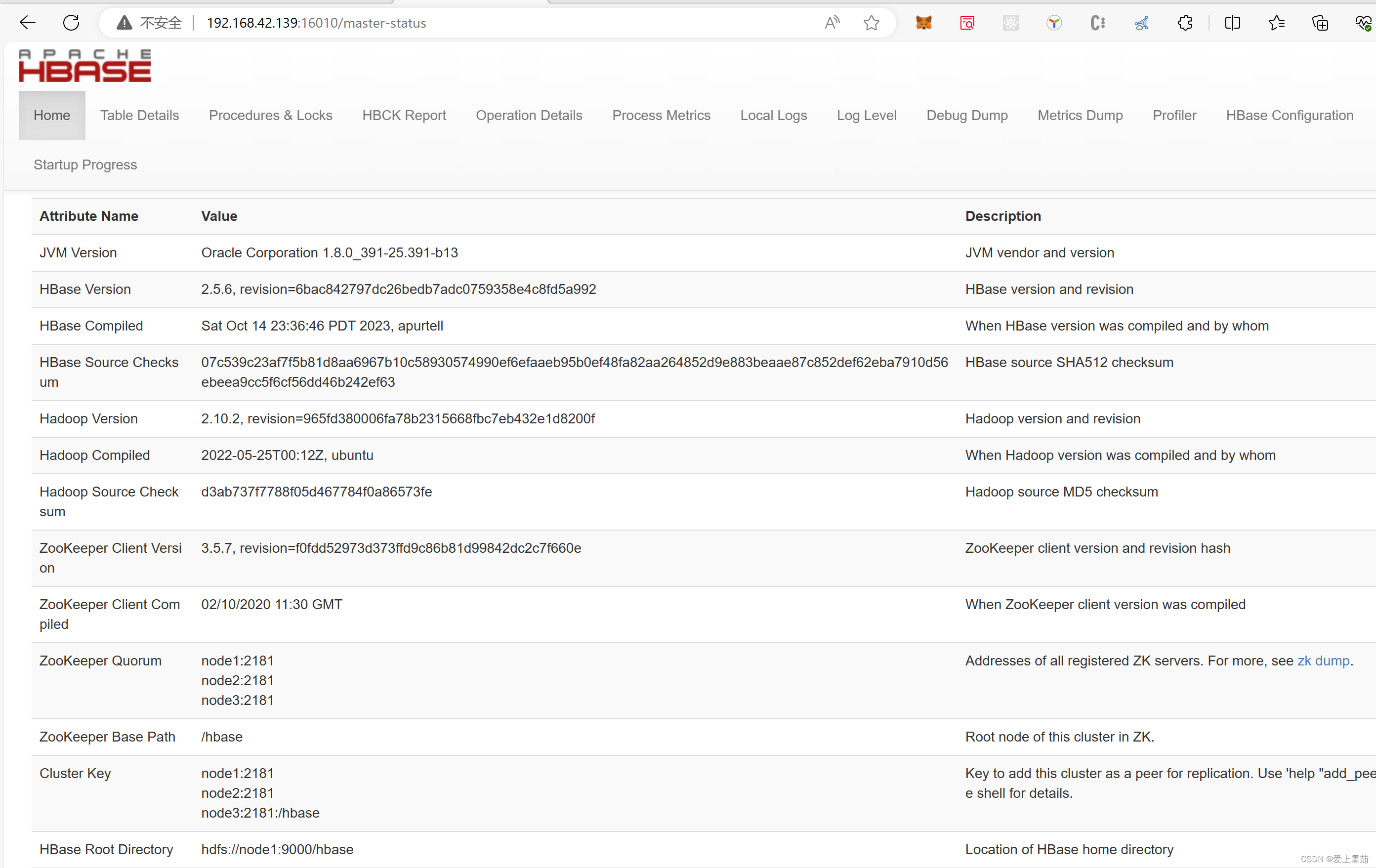Open the HBCK Report tab
This screenshot has height=868, width=1376.
[404, 115]
